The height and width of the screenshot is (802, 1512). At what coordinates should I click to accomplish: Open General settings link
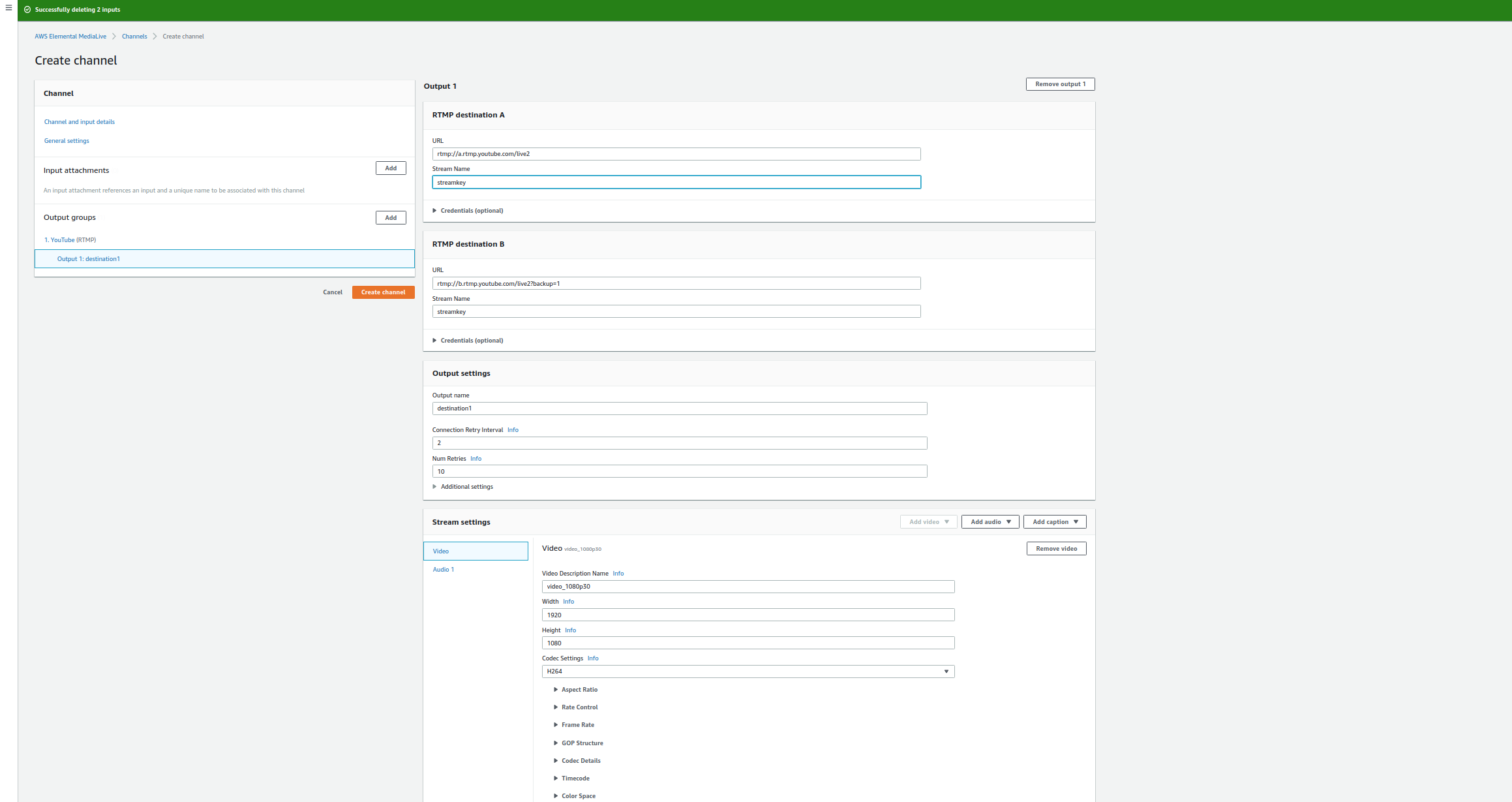(67, 141)
